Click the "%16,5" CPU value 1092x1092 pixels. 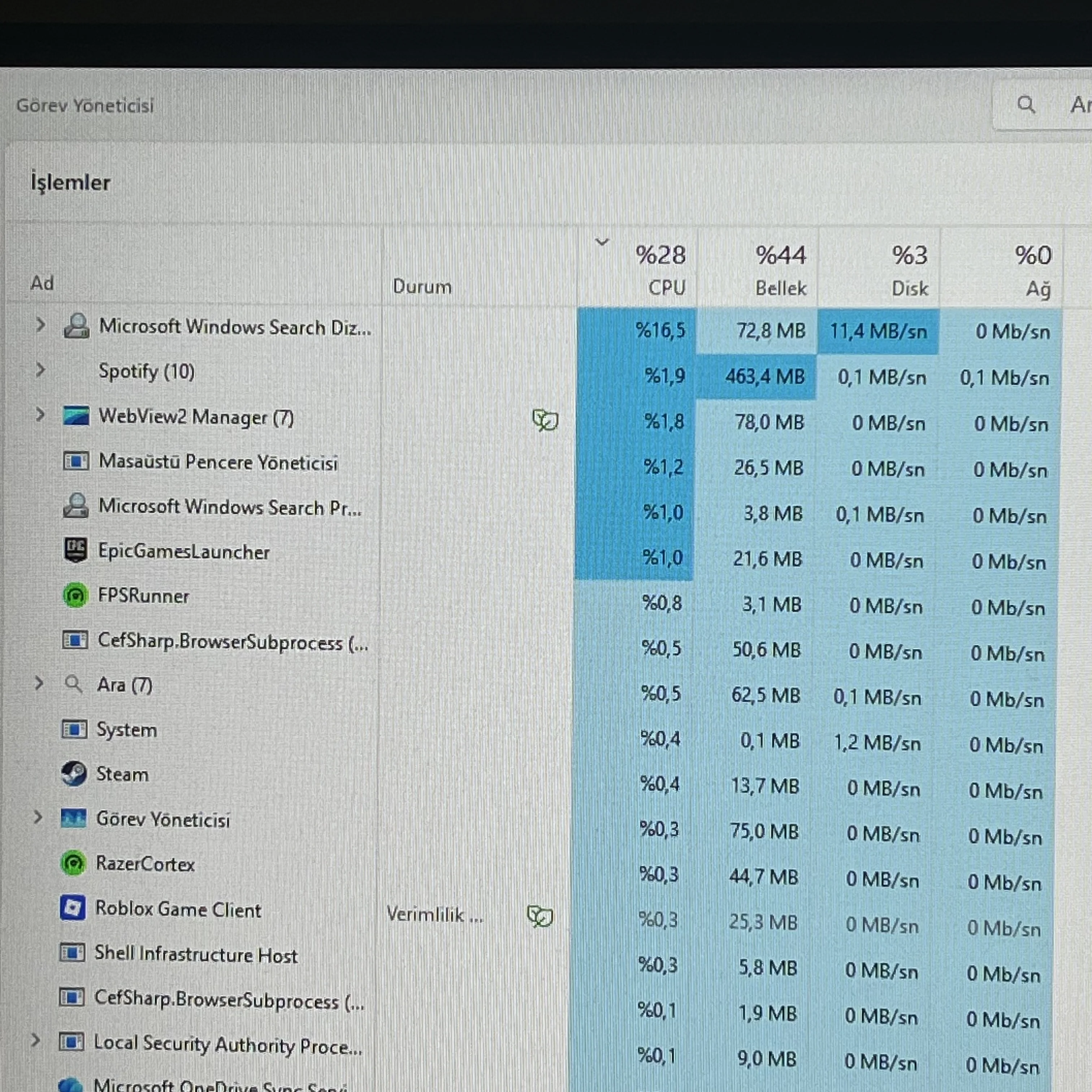click(x=660, y=330)
